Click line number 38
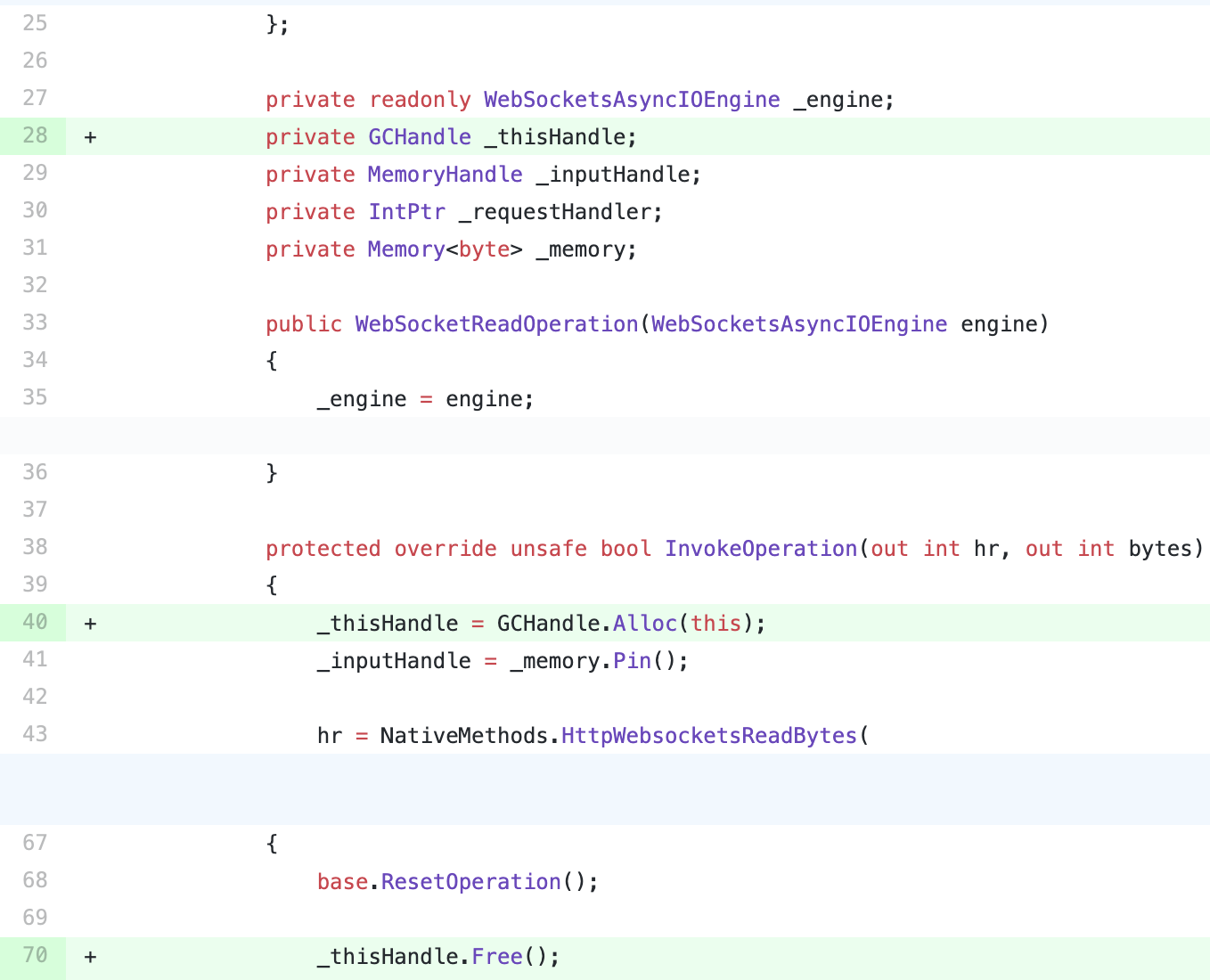Image resolution: width=1210 pixels, height=980 pixels. [x=35, y=547]
